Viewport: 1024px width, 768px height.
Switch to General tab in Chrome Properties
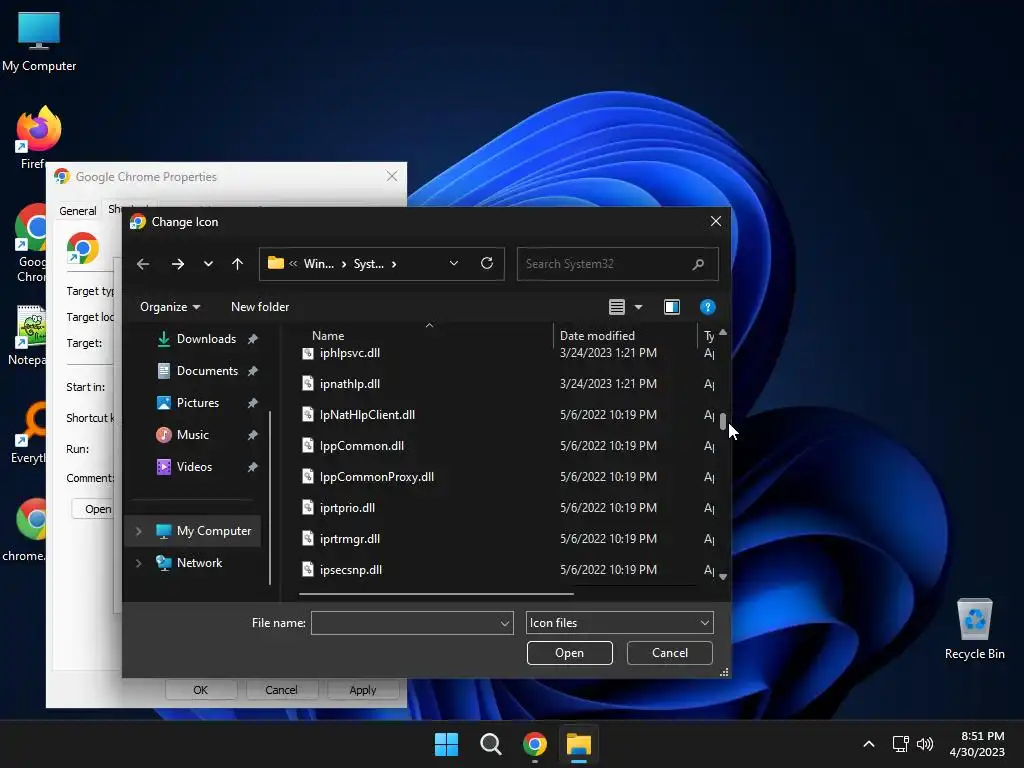(78, 211)
